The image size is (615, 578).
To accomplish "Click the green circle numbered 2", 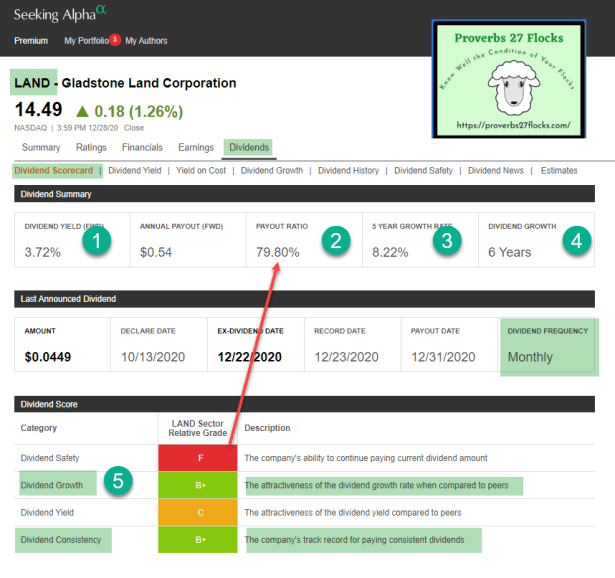I will point(337,240).
